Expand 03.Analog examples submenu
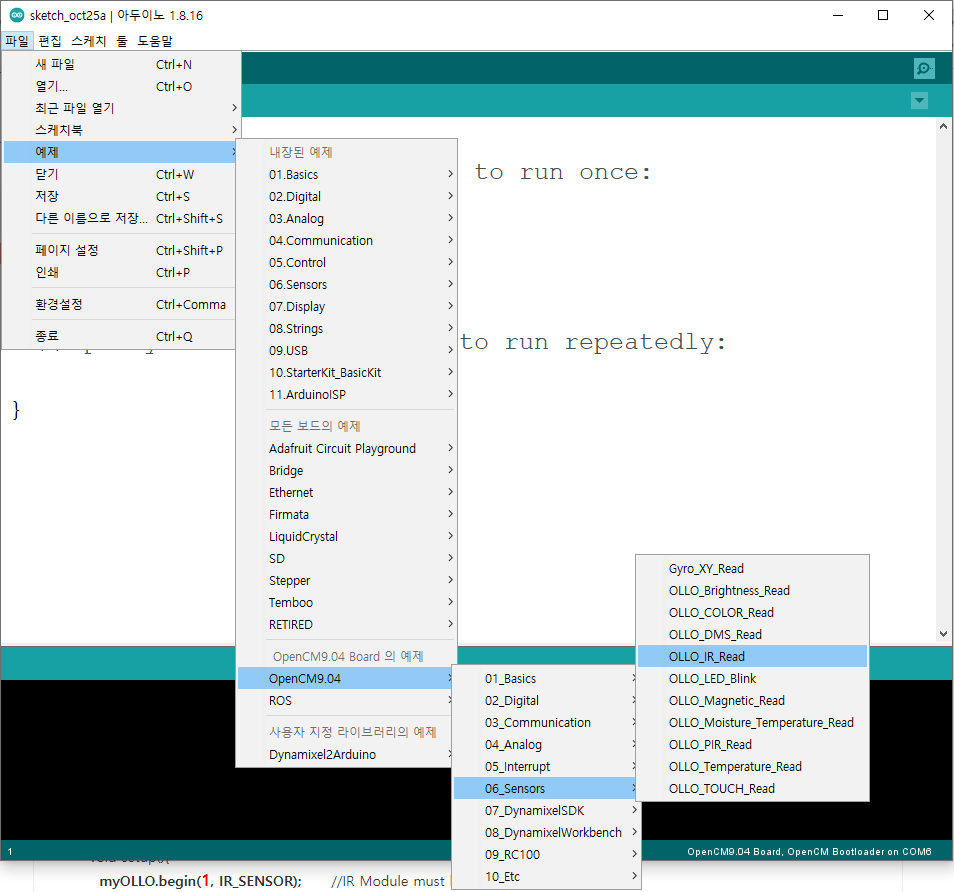This screenshot has height=892, width=954. click(346, 218)
